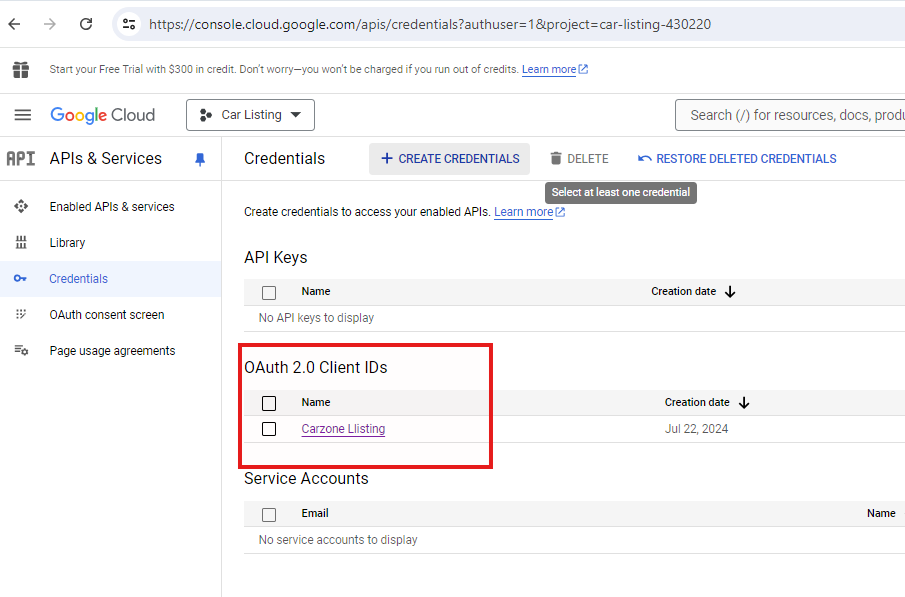Click the Enabled APIs & services icon
Screen dimensions: 905x597
click(21, 207)
